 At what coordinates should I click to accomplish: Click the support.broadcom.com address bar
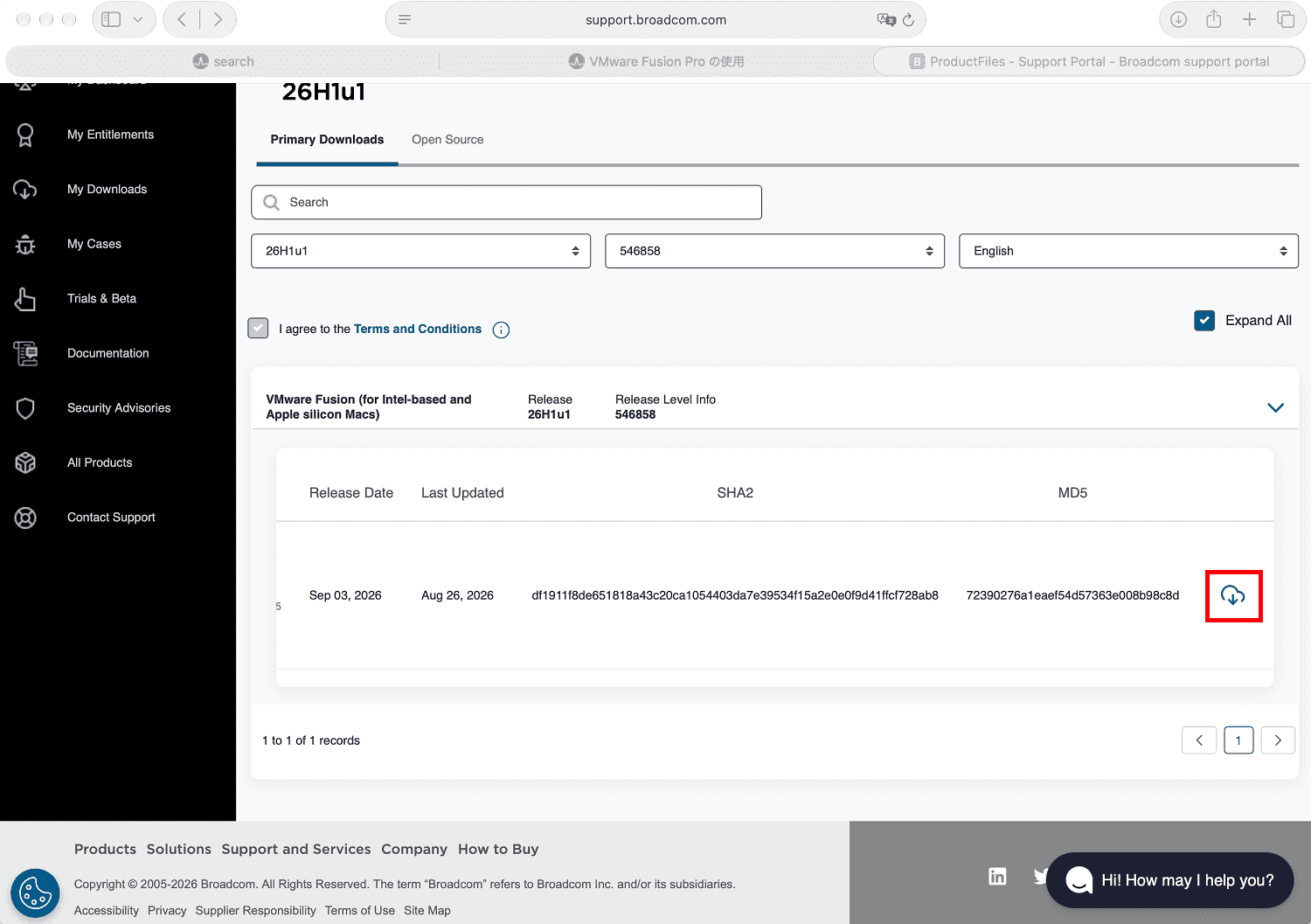(655, 19)
